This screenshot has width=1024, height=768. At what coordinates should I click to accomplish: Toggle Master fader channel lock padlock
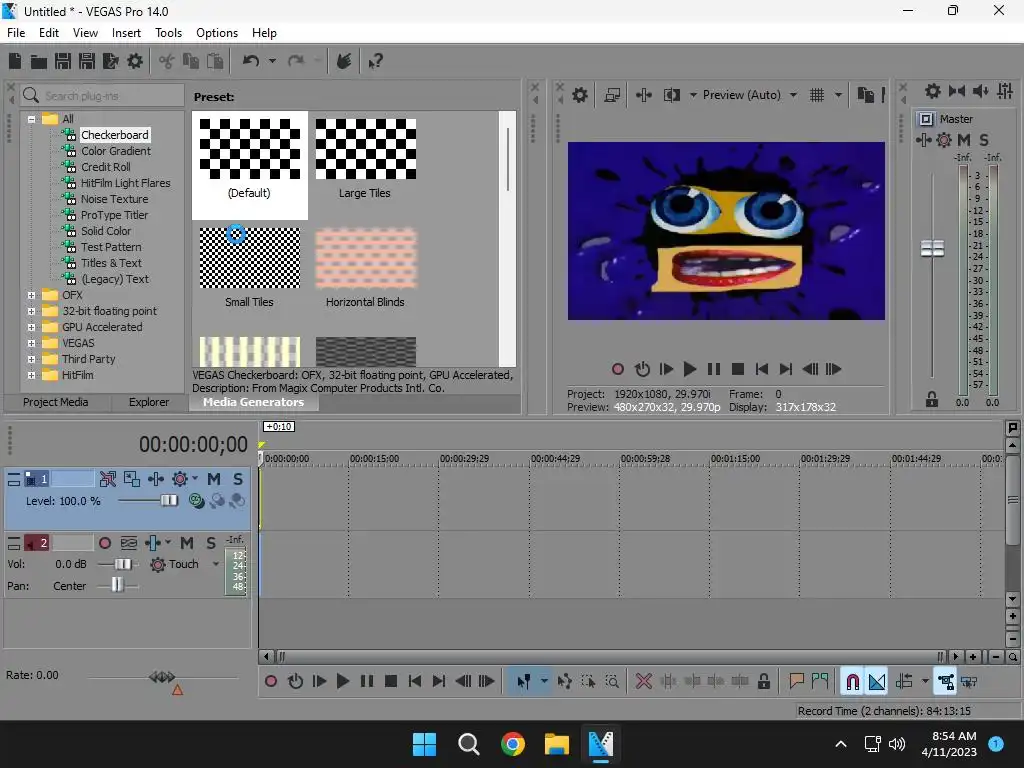[x=932, y=400]
